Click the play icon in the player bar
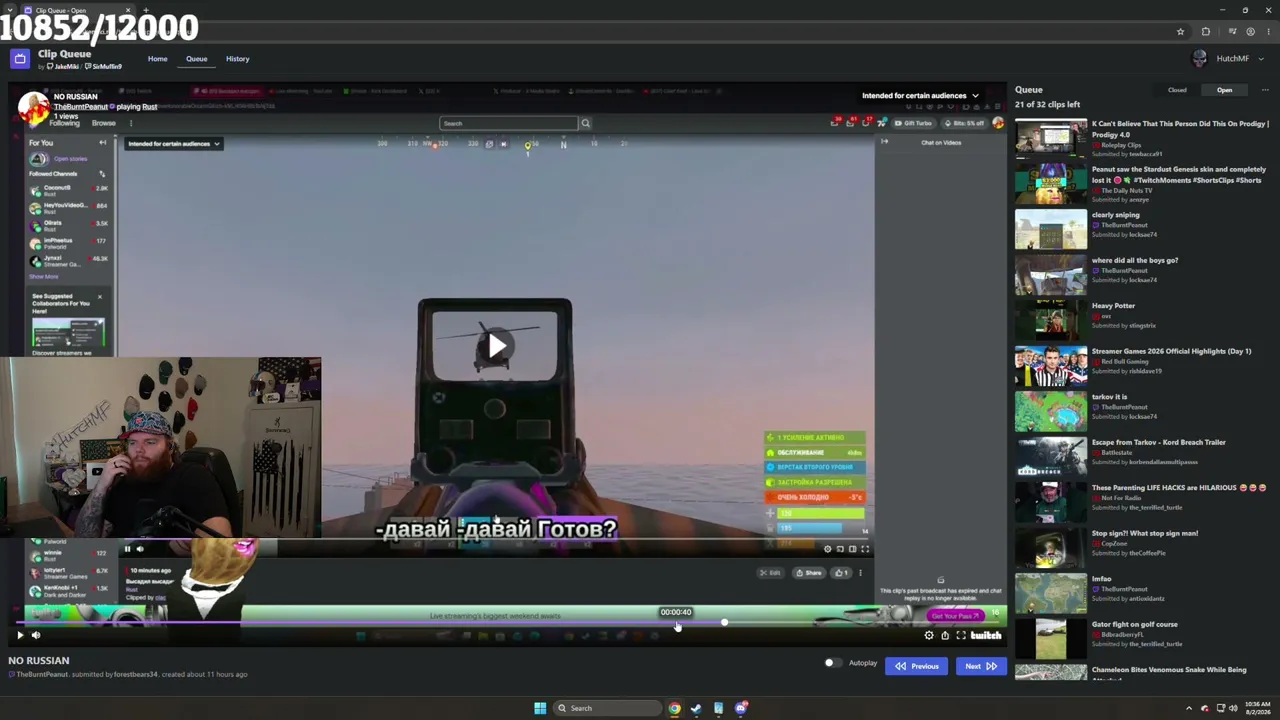The height and width of the screenshot is (720, 1280). [19, 635]
